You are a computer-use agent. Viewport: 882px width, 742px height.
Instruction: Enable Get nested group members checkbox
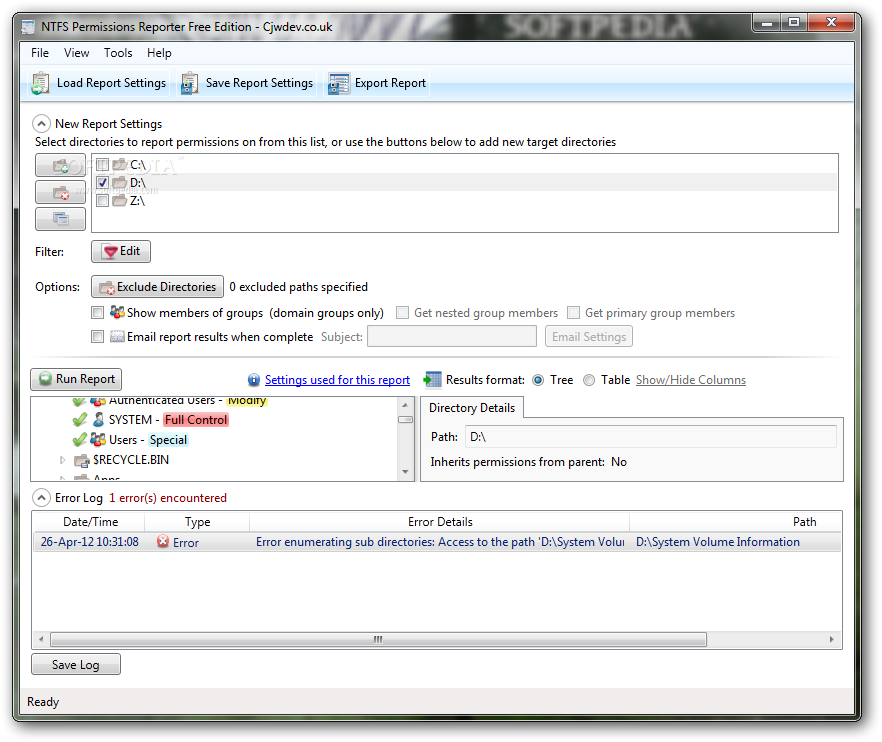402,313
